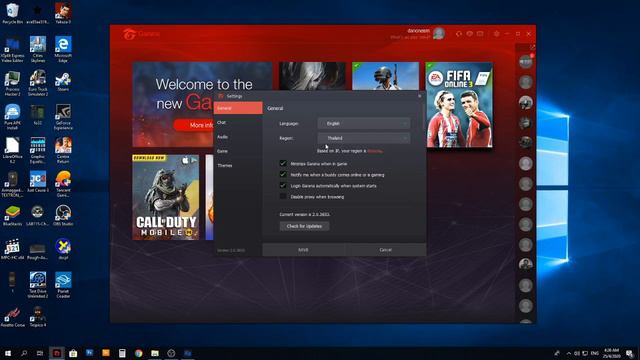Open Assetto Corsa desktop shortcut
The width and height of the screenshot is (640, 360).
(12, 317)
